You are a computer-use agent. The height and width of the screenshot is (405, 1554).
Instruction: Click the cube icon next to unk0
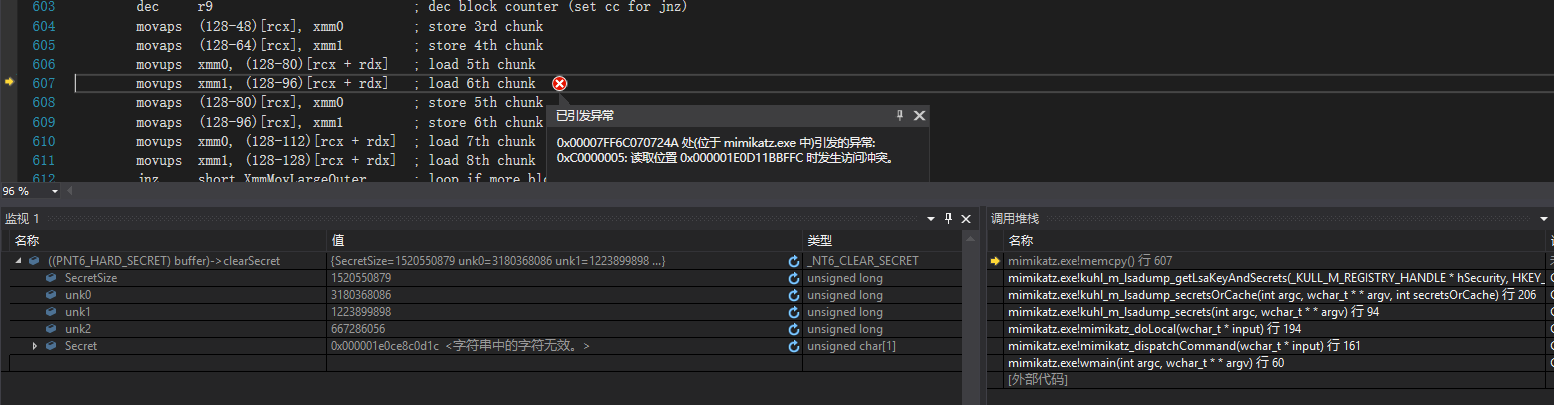click(x=51, y=295)
